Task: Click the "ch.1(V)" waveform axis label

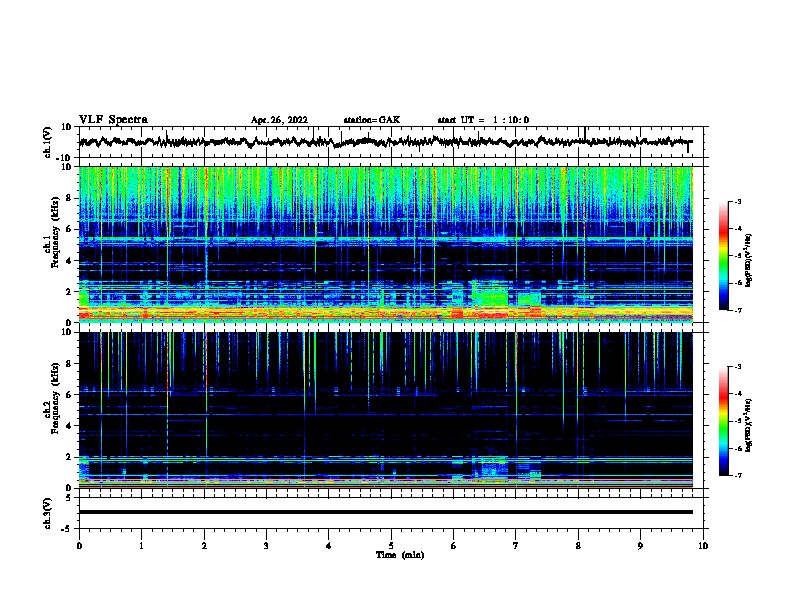Action: click(x=48, y=142)
